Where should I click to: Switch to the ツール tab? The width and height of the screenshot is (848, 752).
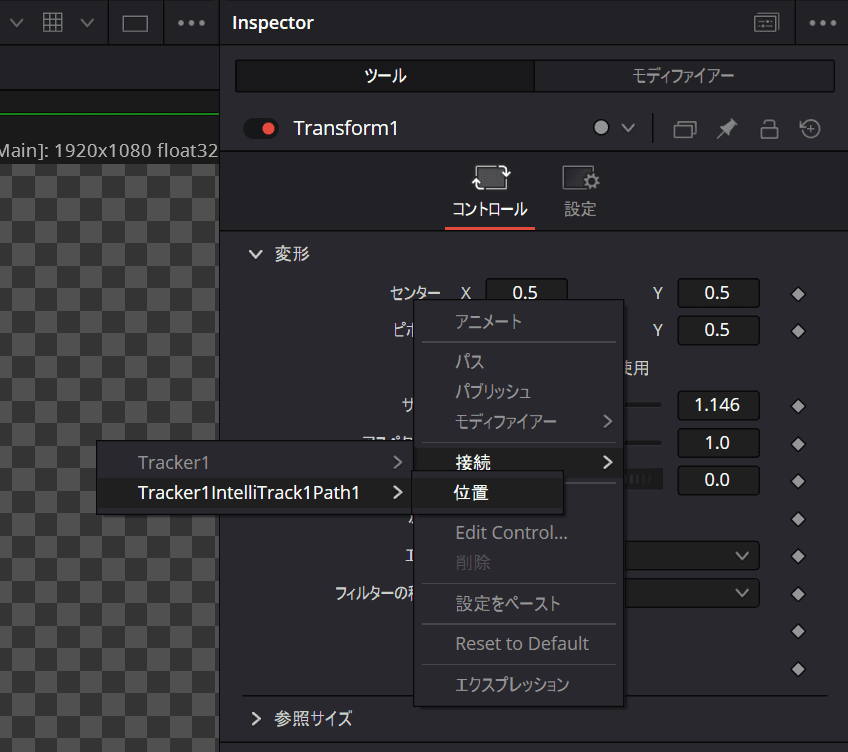385,76
